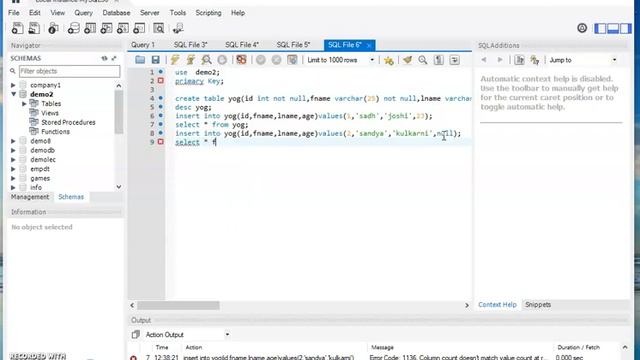Rollback transaction icon in editor toolbar
The height and width of the screenshot is (360, 640).
click(276, 60)
